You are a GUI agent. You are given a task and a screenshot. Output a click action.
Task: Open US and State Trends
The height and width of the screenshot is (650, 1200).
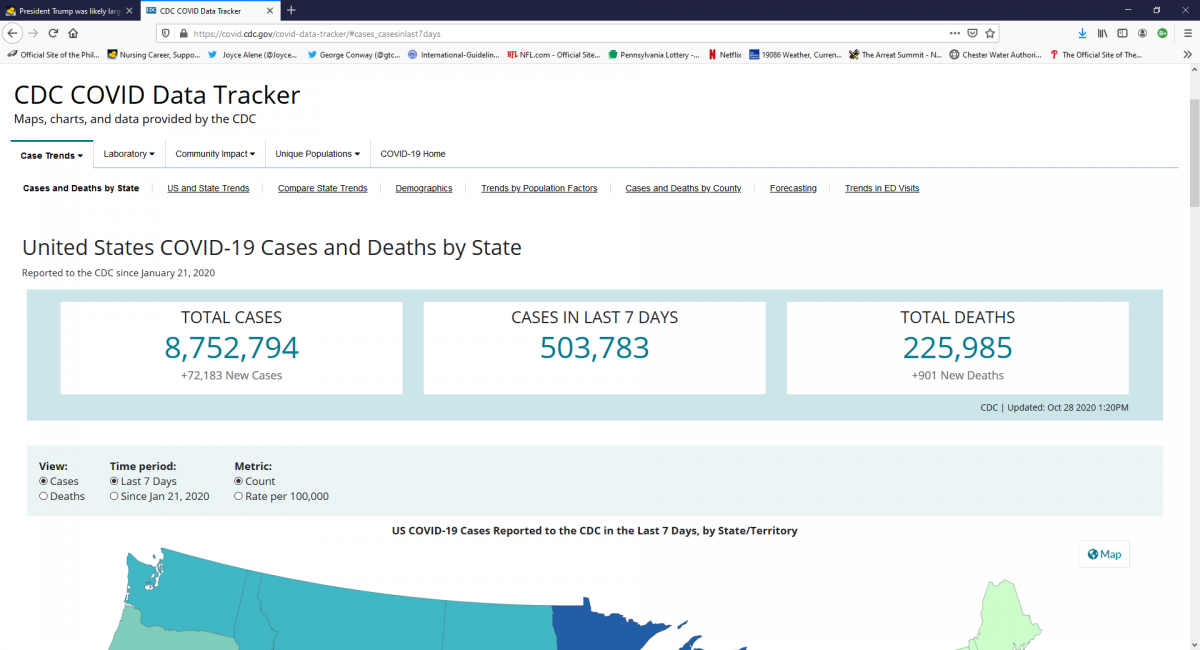tap(208, 188)
